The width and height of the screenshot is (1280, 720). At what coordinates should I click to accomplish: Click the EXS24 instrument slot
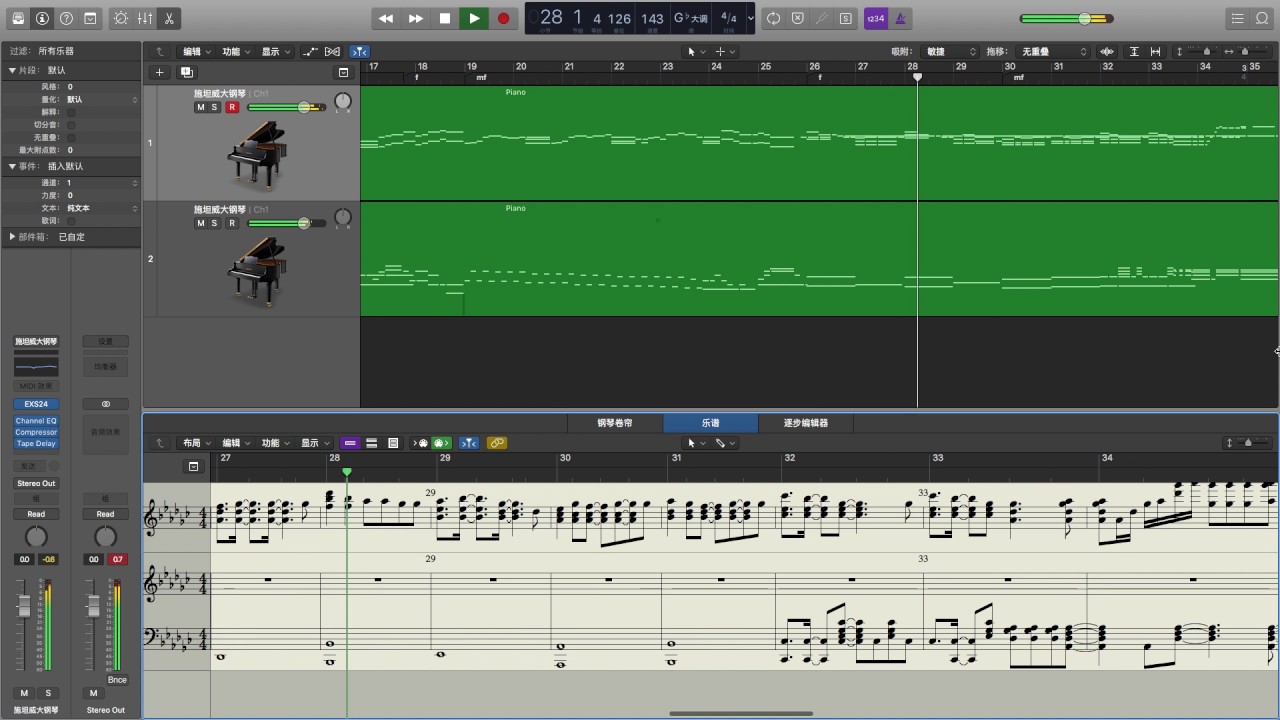point(36,404)
